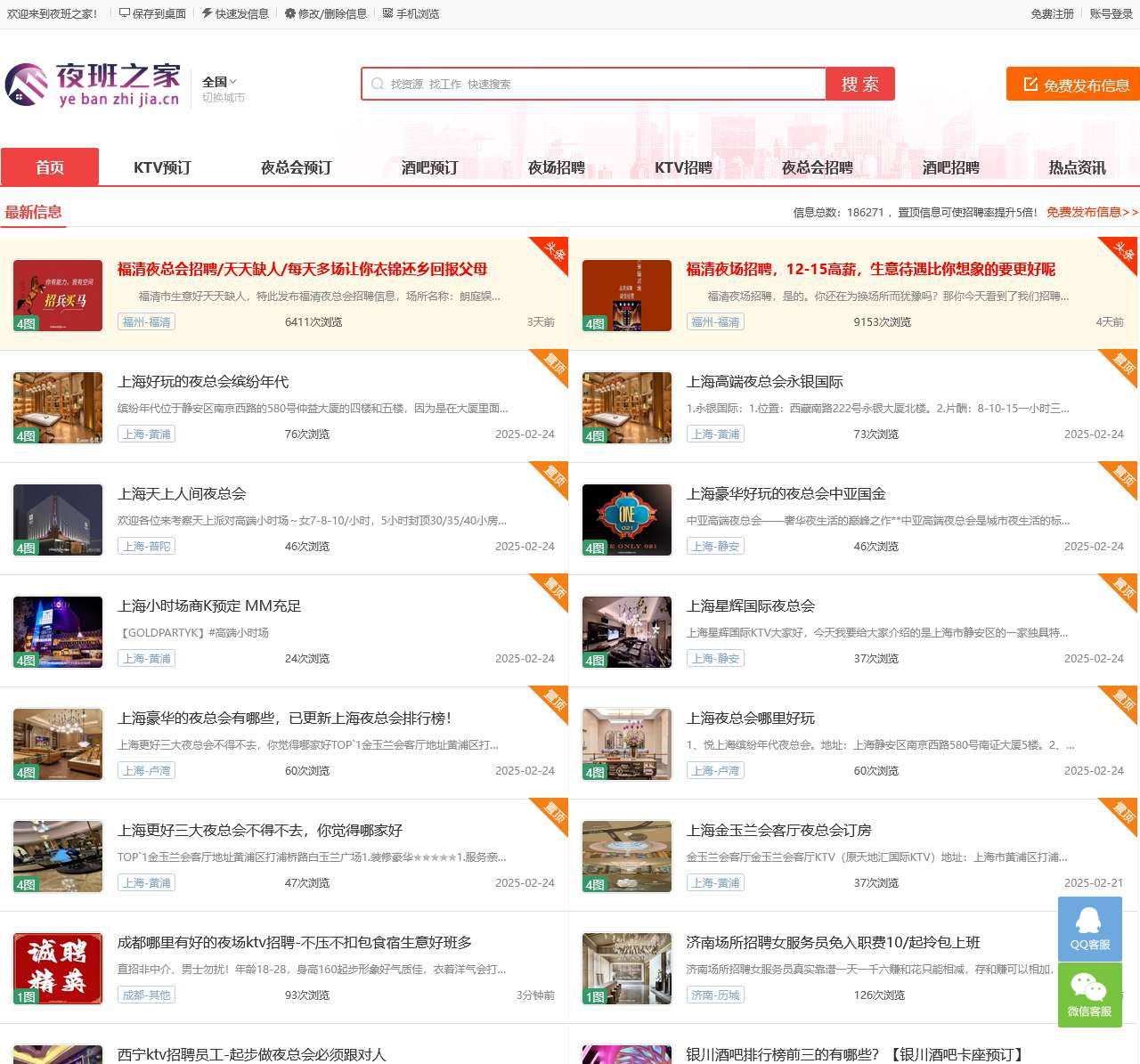Image resolution: width=1140 pixels, height=1064 pixels.
Task: Open 上海天上人间夜总会 title
Action: pos(182,493)
